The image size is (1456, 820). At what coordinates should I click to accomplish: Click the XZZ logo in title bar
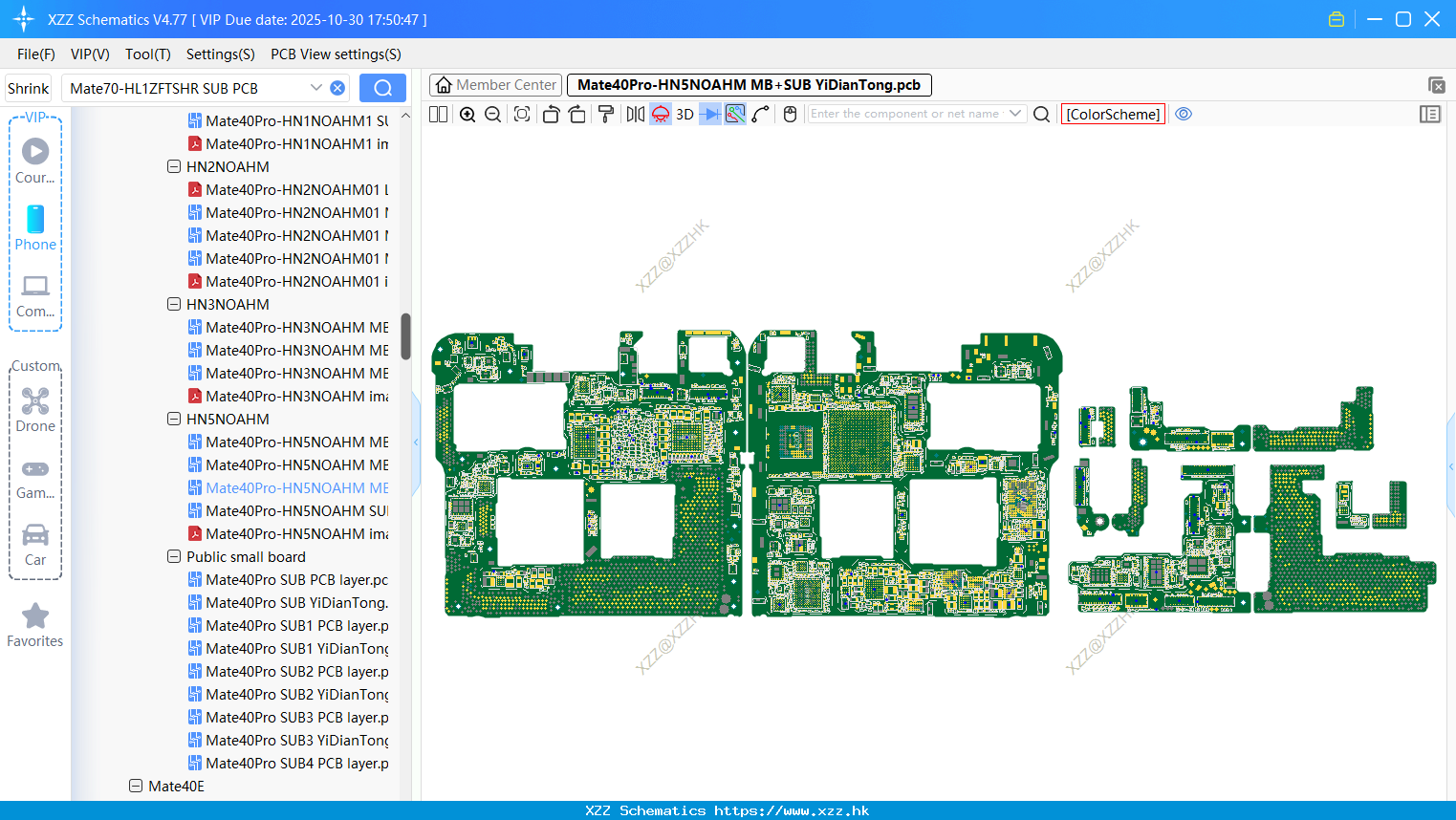pyautogui.click(x=23, y=19)
